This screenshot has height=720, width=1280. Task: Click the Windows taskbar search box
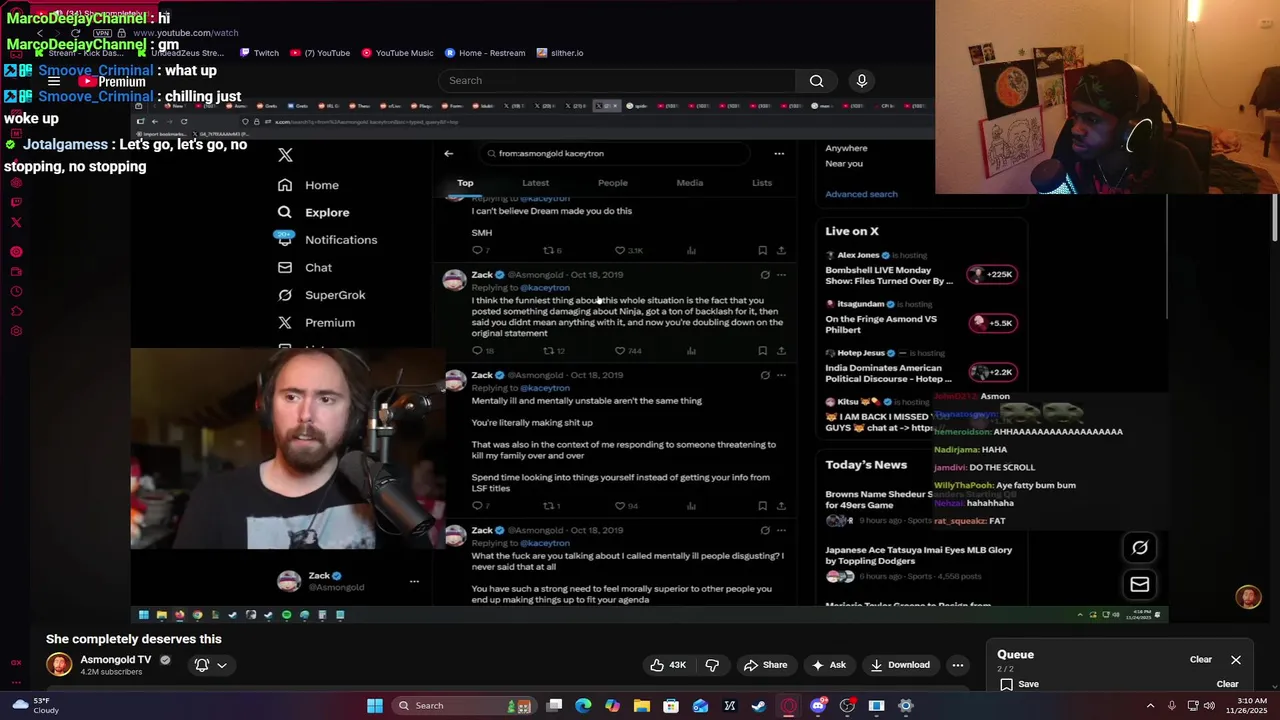tap(463, 706)
